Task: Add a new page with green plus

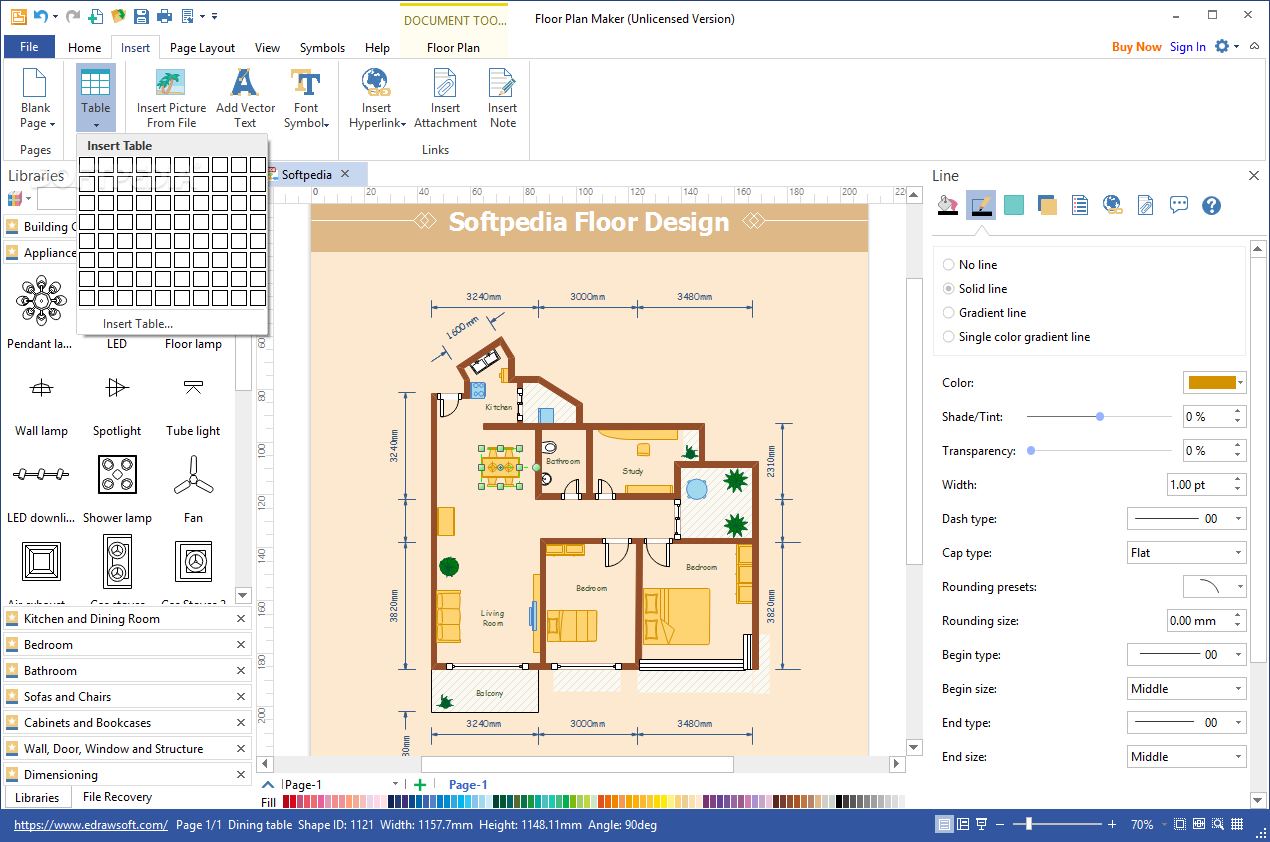Action: click(x=421, y=785)
